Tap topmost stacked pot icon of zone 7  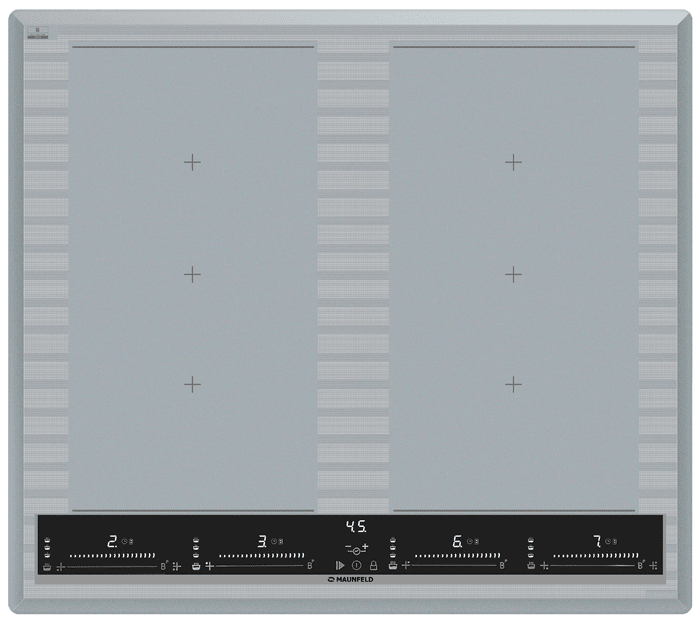531,540
